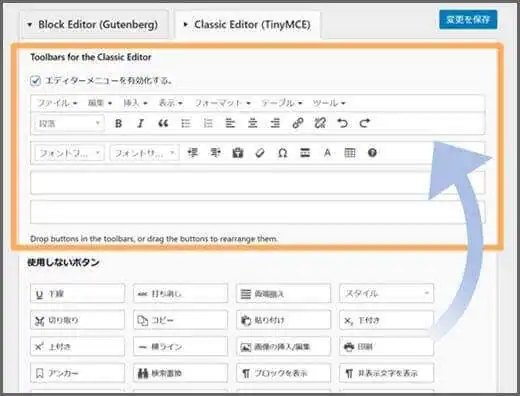Click the 上付き superscript button
Image resolution: width=520 pixels, height=396 pixels.
(x=77, y=346)
